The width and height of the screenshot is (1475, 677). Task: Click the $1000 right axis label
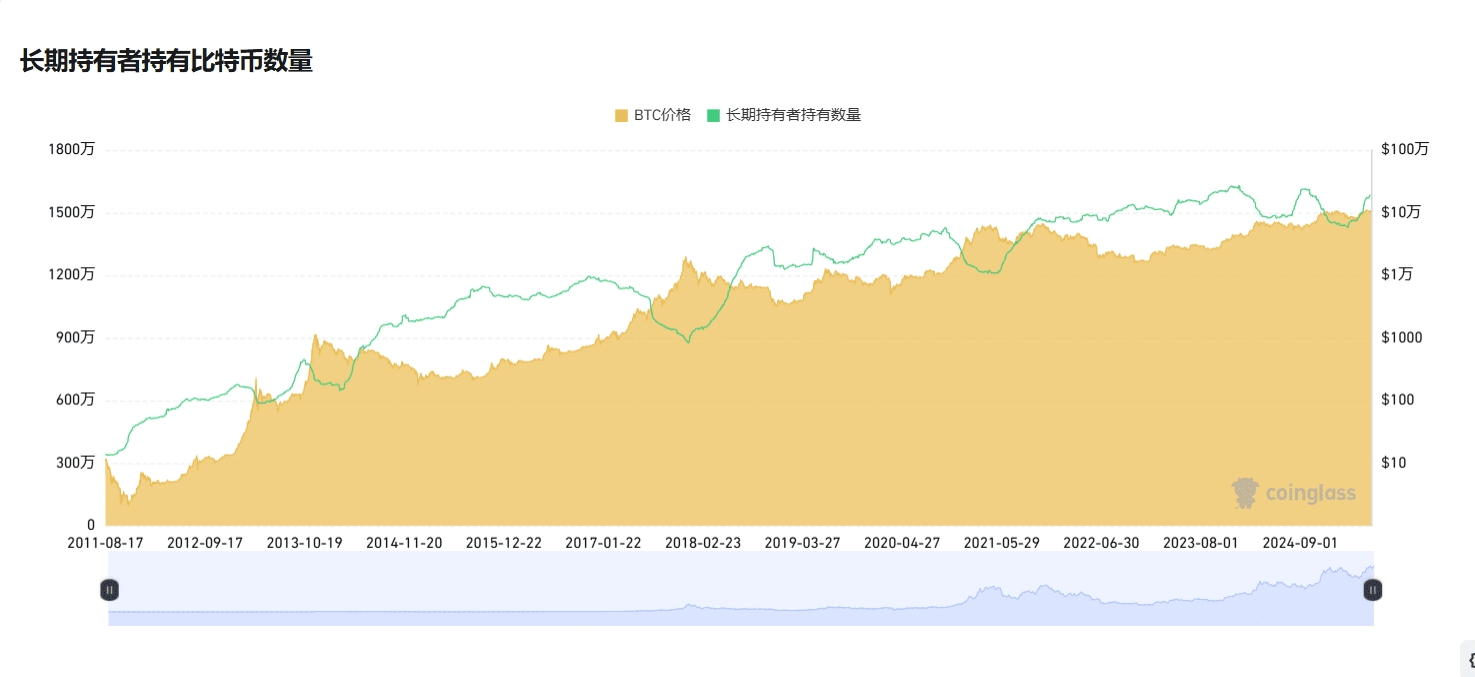point(1401,338)
